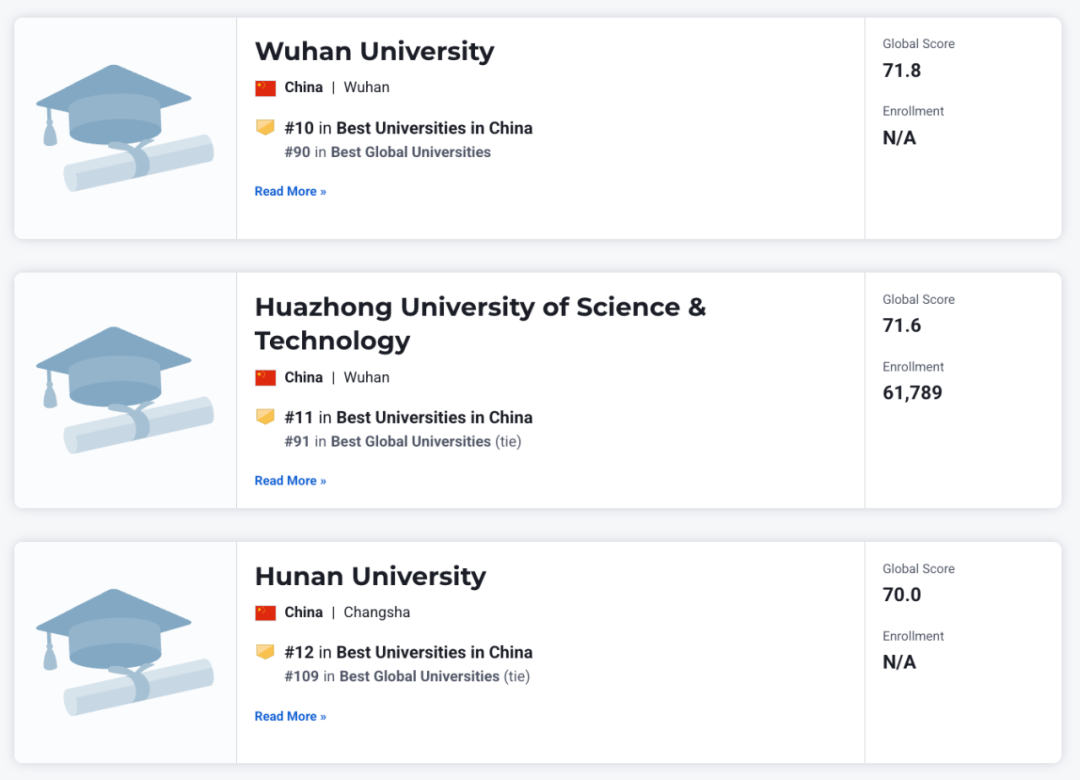Click the yellow badge icon beside #10 ranking
The width and height of the screenshot is (1080, 780).
(265, 127)
